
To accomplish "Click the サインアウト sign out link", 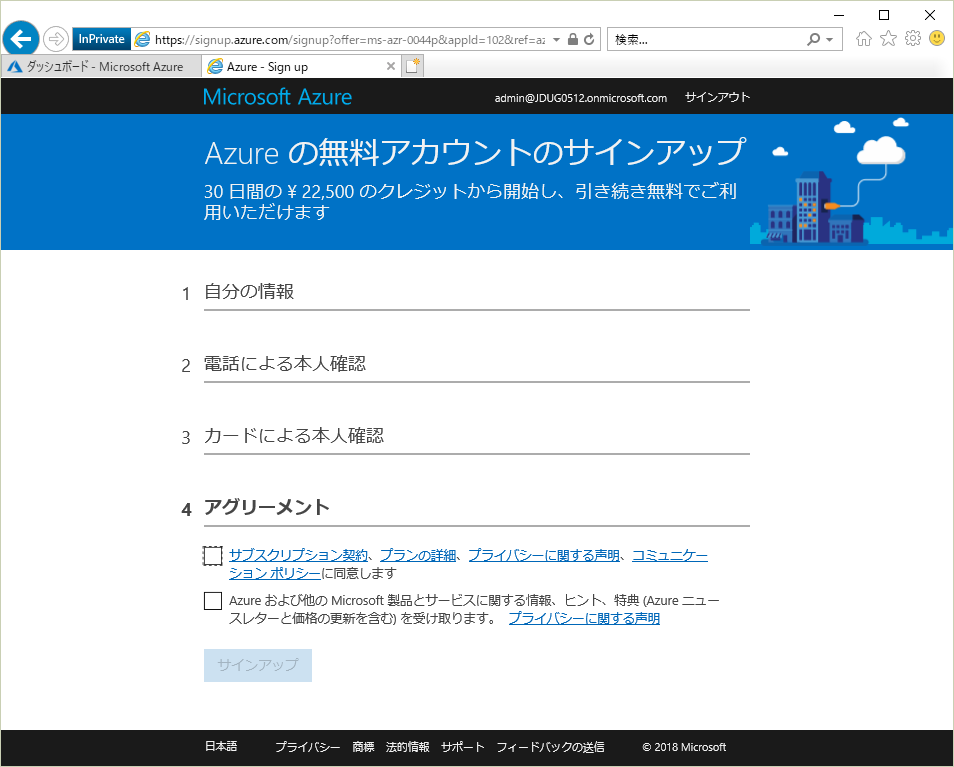I will 717,97.
